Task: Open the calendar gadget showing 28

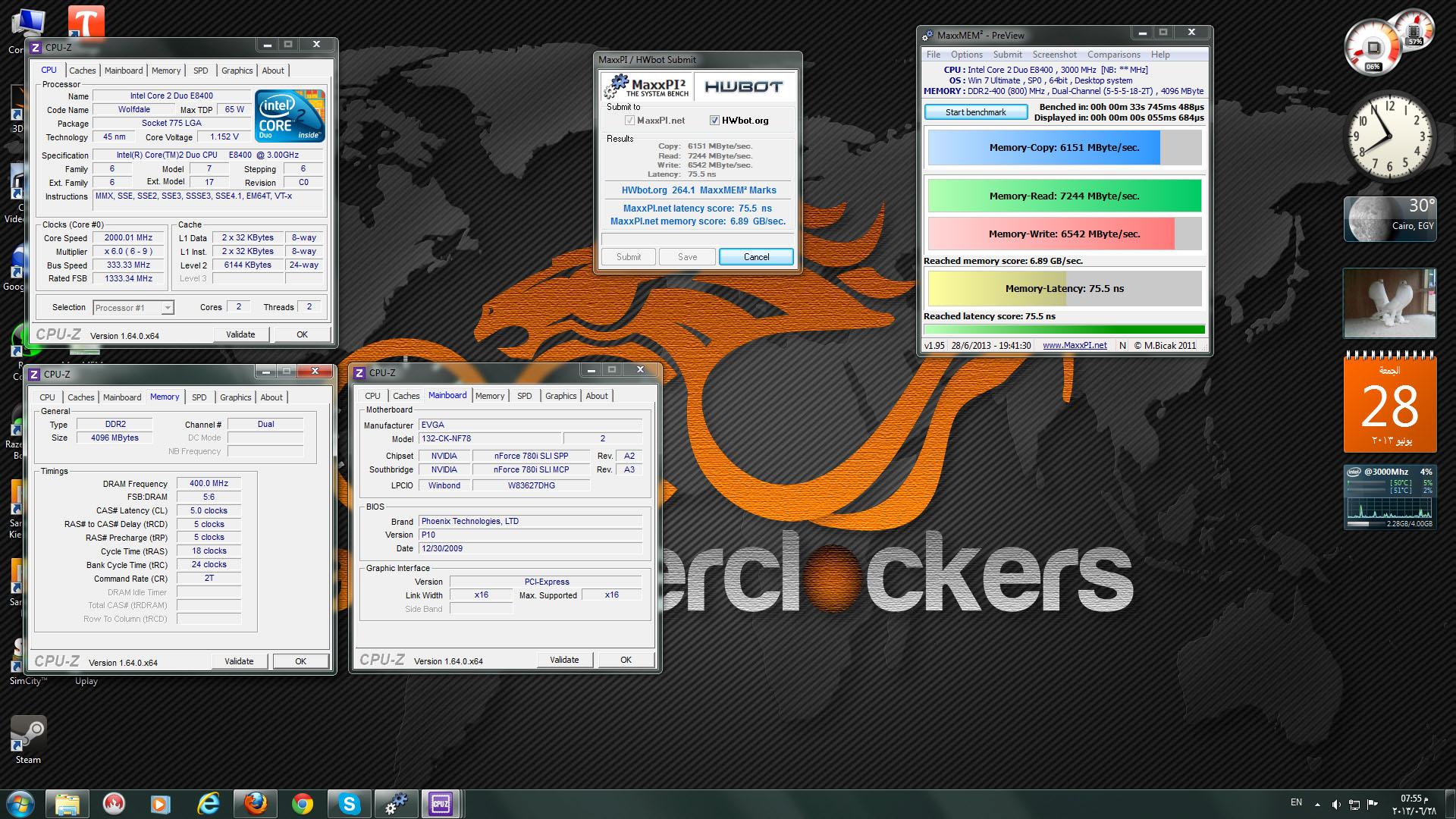Action: coord(1390,403)
